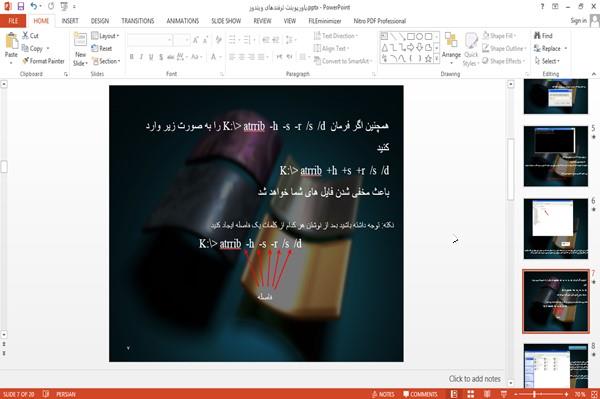Image resolution: width=600 pixels, height=399 pixels.
Task: Switch to Slide Sorter view in status bar
Action: pos(471,394)
